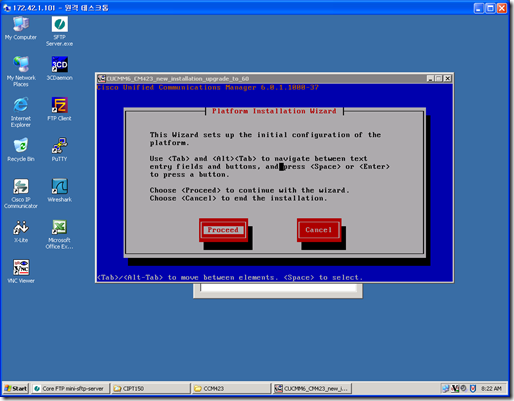The height and width of the screenshot is (401, 514).
Task: Click the '<Tab>/<Alt-Tab> to move between elements' hint
Action: pos(229,277)
